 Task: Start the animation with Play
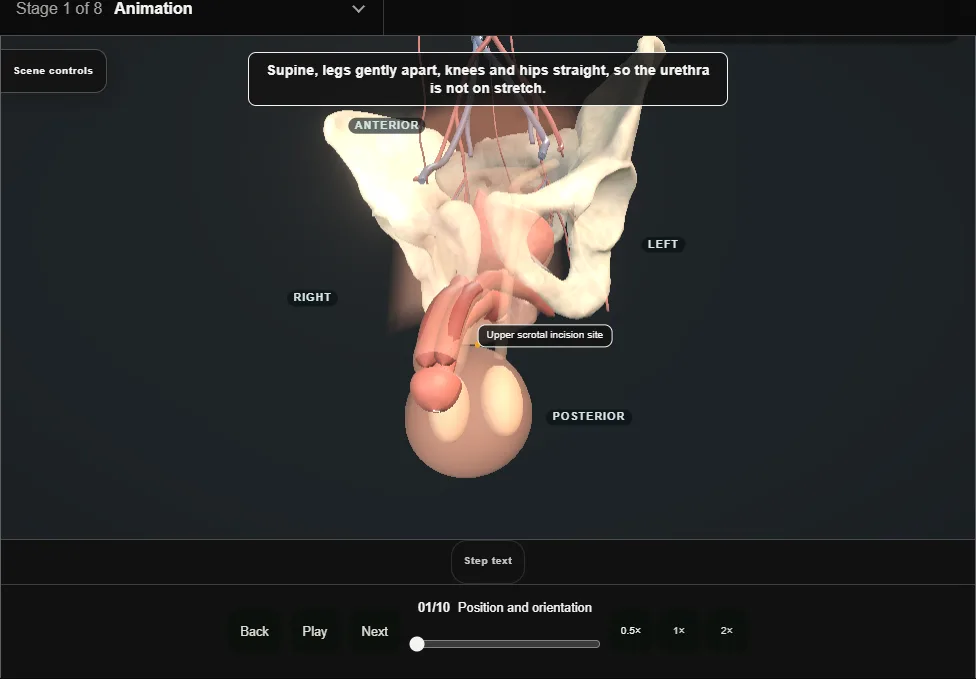(315, 632)
